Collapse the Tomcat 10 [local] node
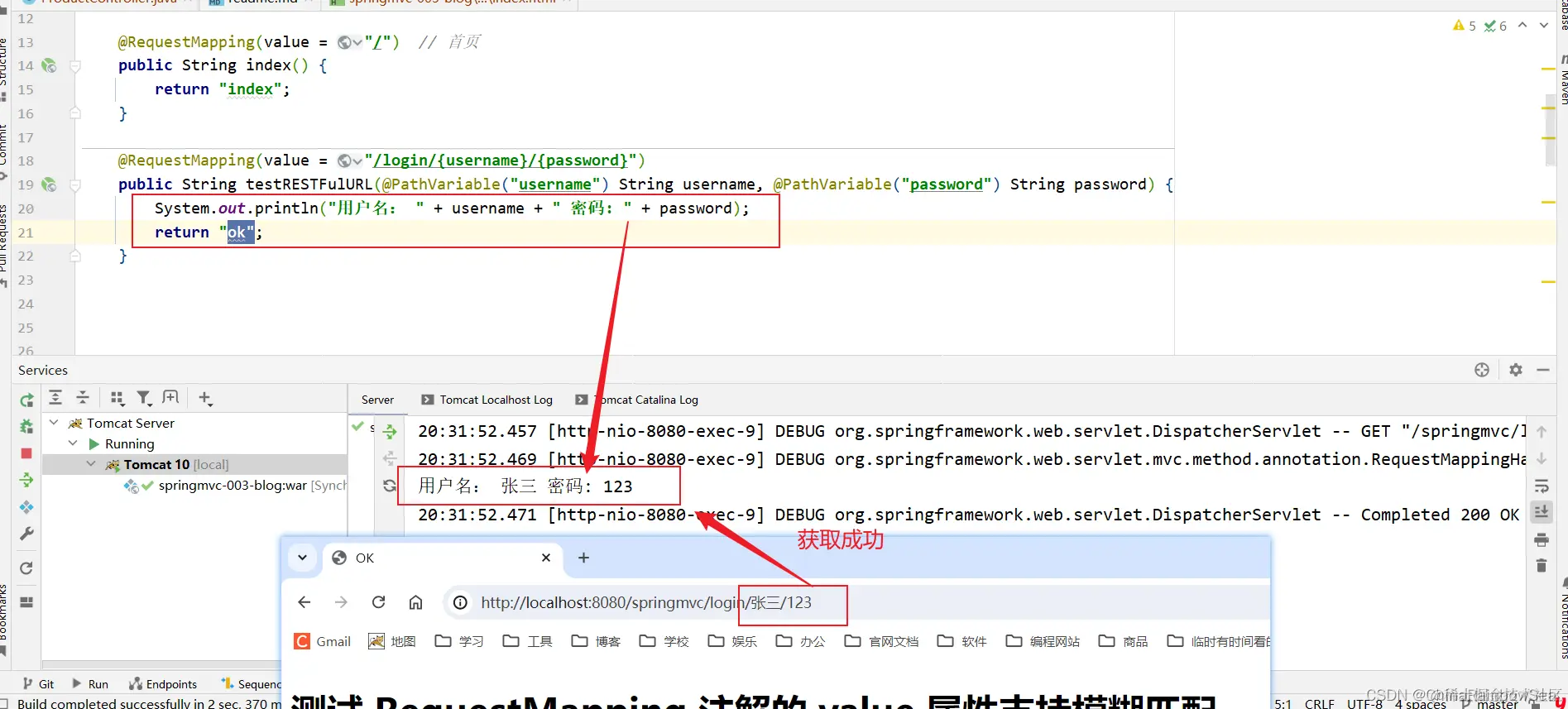 click(x=91, y=464)
